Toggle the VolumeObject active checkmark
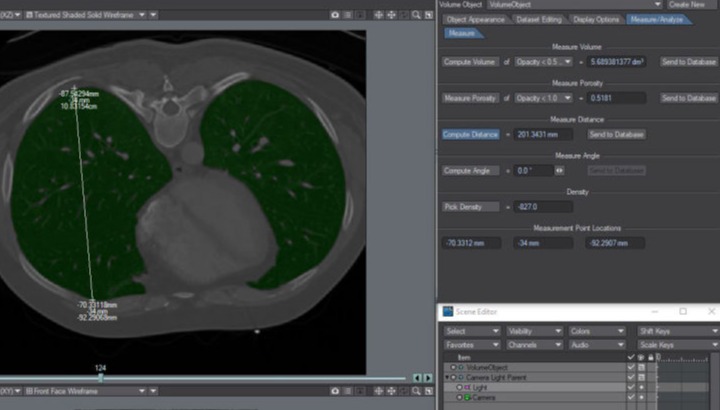Viewport: 720px width, 410px height. click(x=630, y=367)
